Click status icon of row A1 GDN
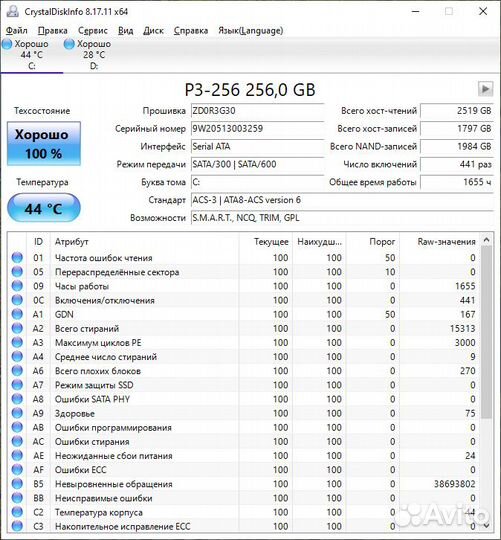The width and height of the screenshot is (501, 540). 17,314
